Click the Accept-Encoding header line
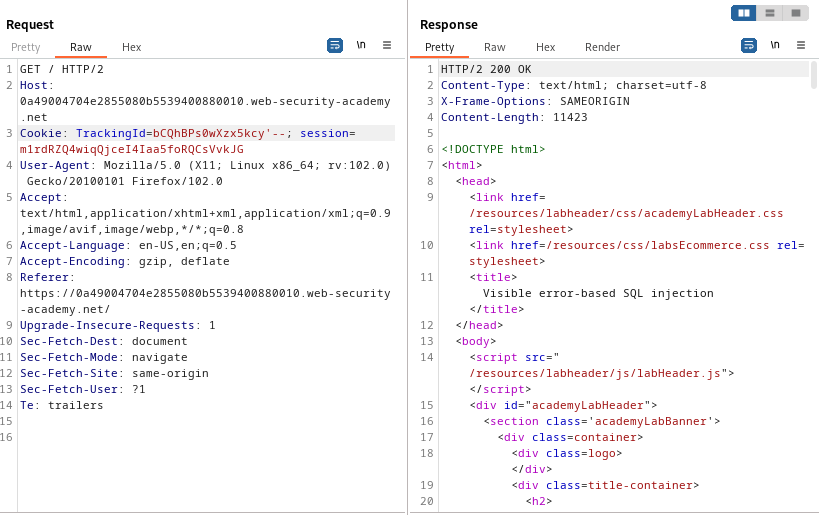Screen dimensions: 820x515 coord(124,261)
